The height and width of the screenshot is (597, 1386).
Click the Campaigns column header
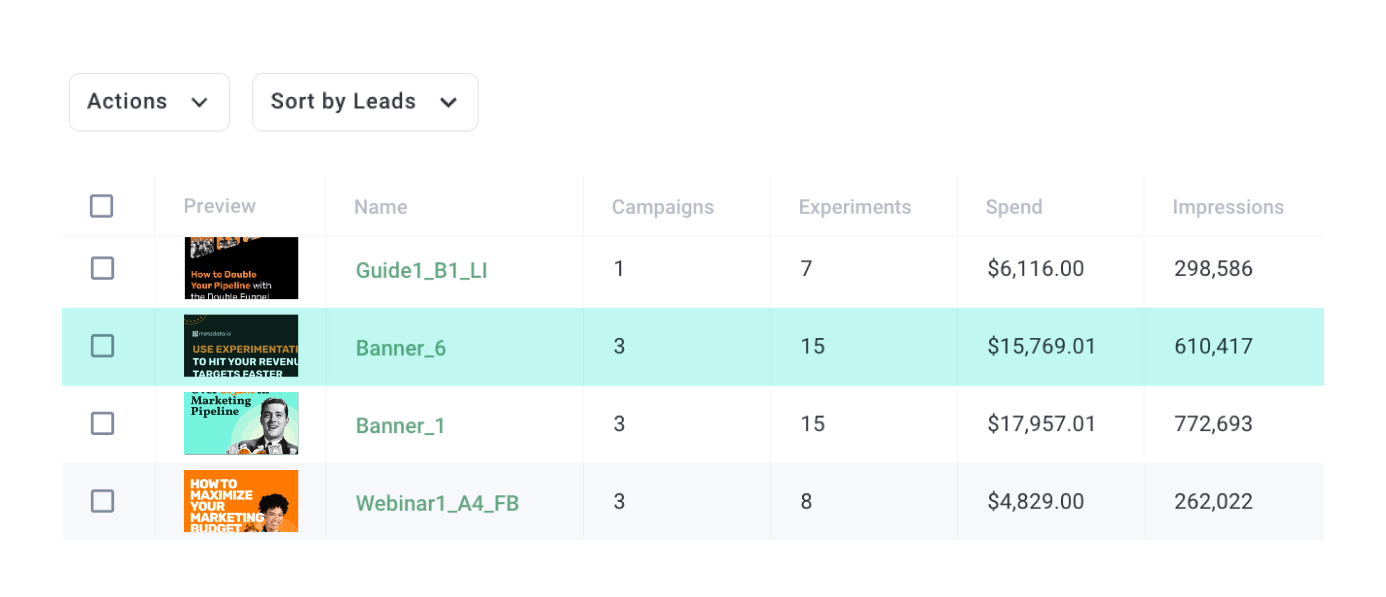click(x=662, y=207)
